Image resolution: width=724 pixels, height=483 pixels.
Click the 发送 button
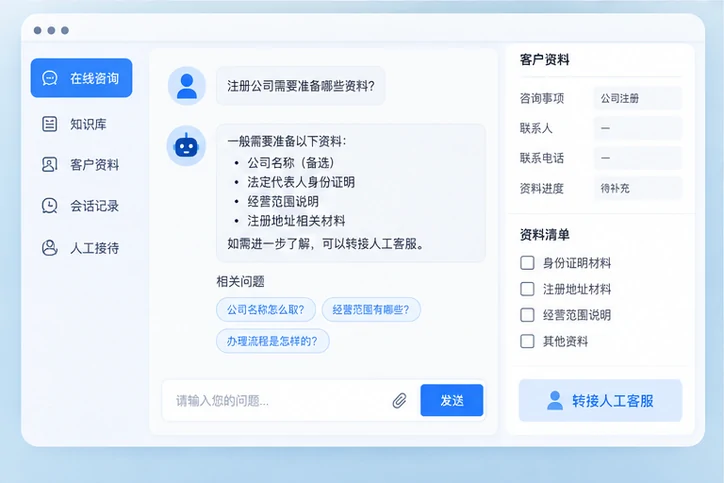452,400
